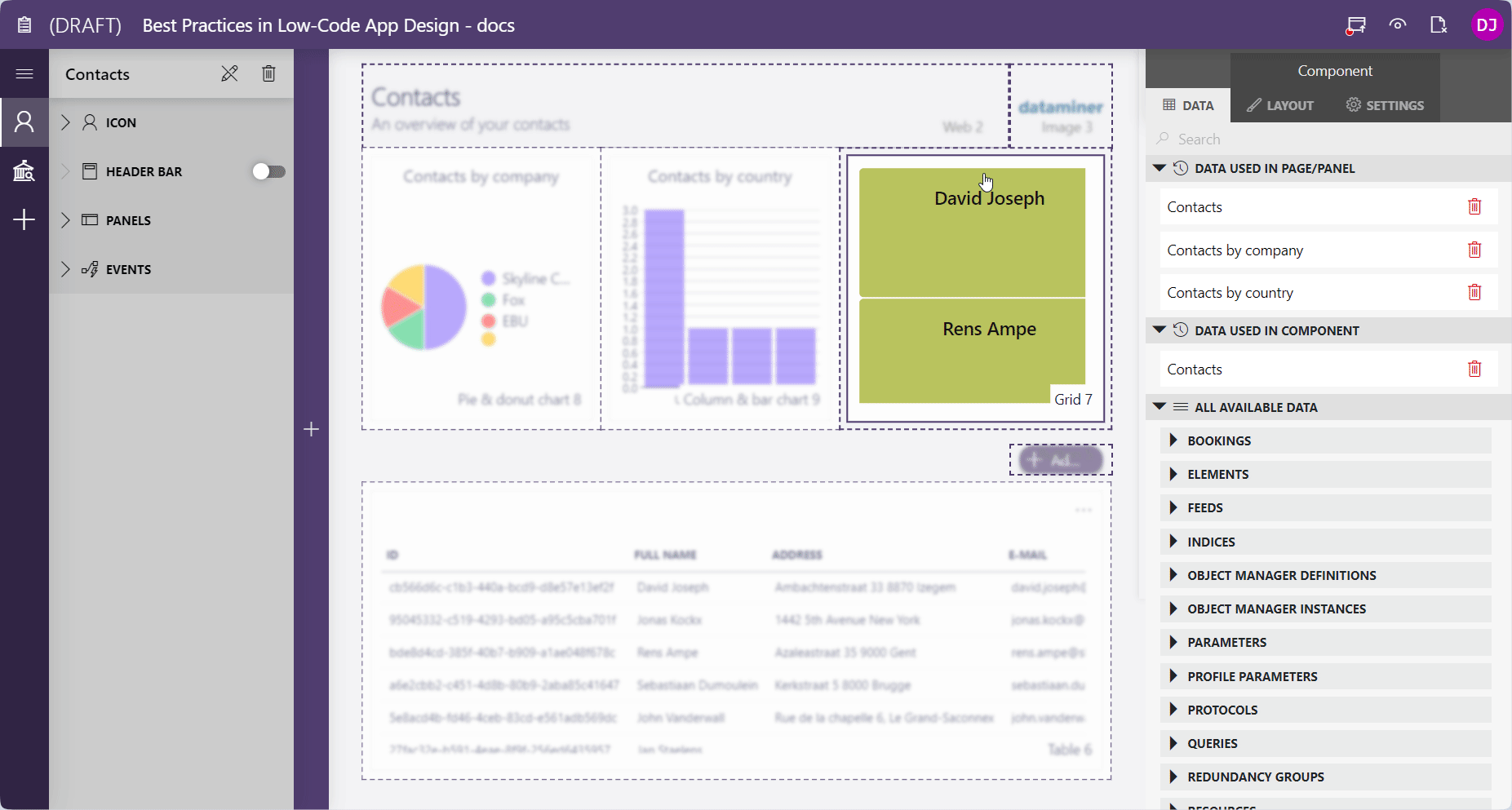The width and height of the screenshot is (1512, 810).
Task: Delete the Contacts page with the trash icon
Action: click(269, 73)
